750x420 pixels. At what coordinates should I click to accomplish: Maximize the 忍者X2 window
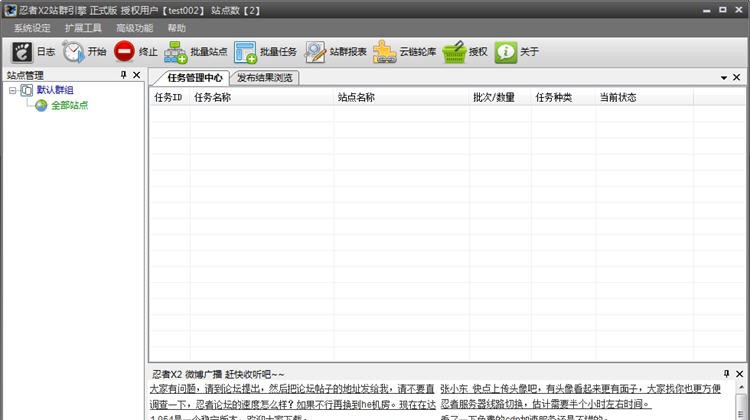tap(723, 10)
